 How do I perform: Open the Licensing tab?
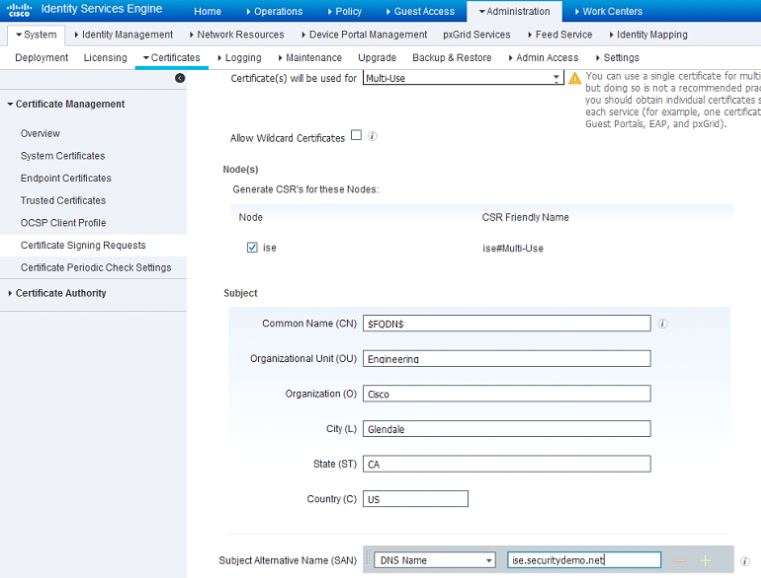(105, 57)
